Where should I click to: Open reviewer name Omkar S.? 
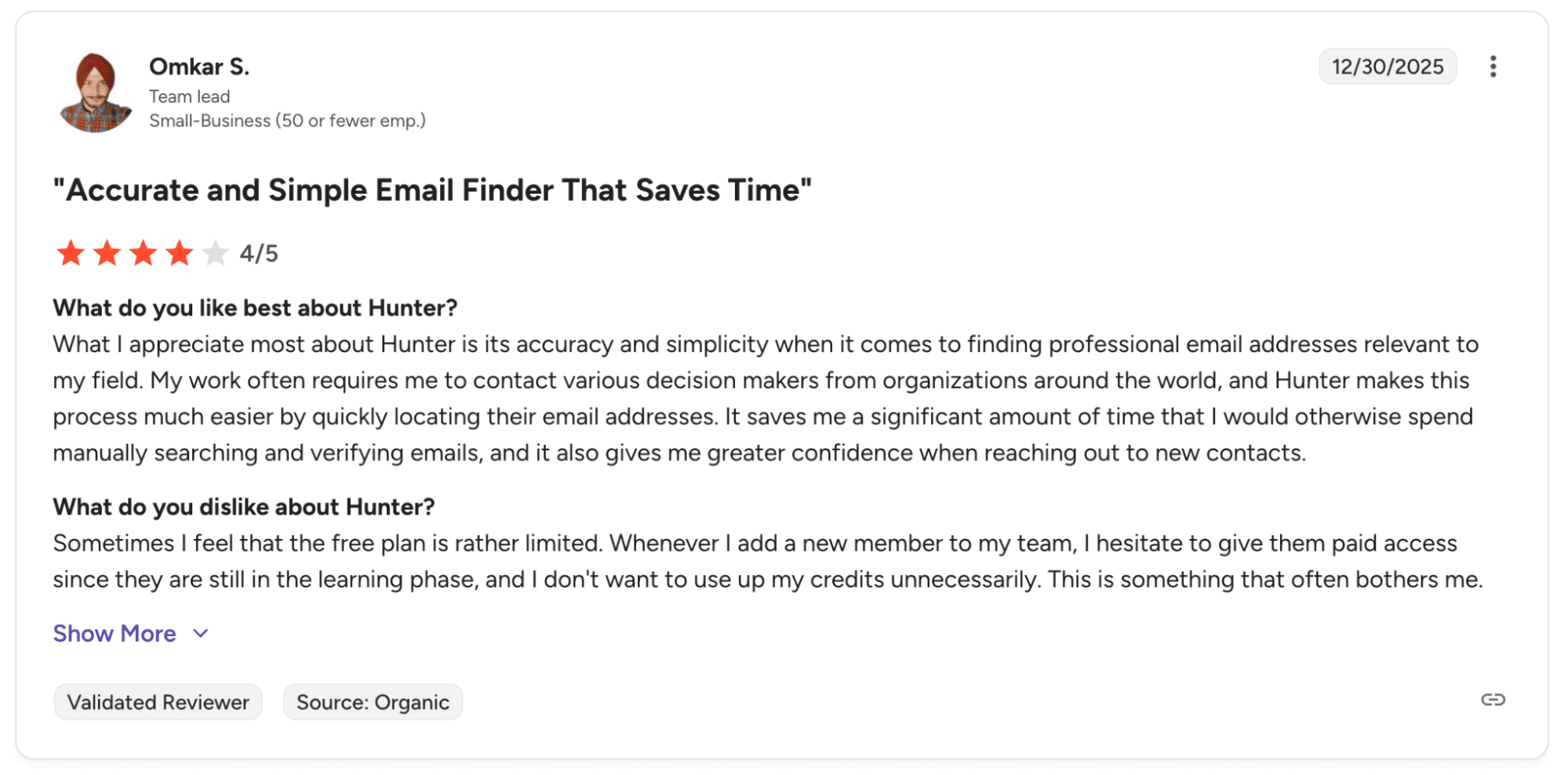click(x=199, y=67)
